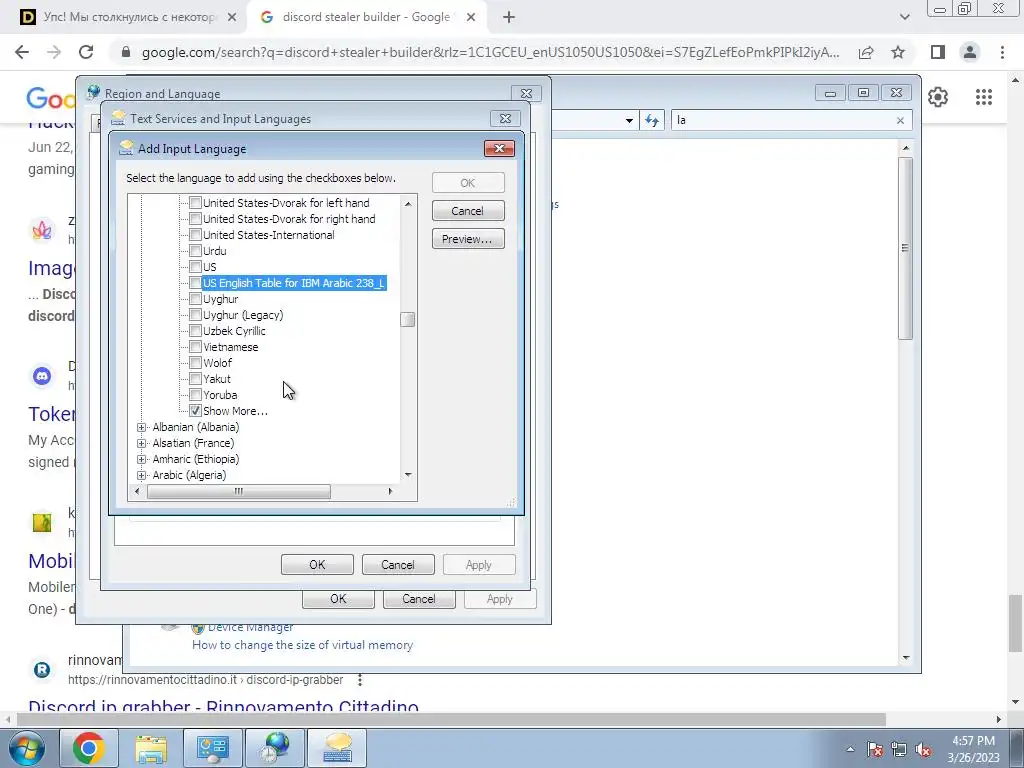
Task: Open Google quick settings gear
Action: (938, 97)
